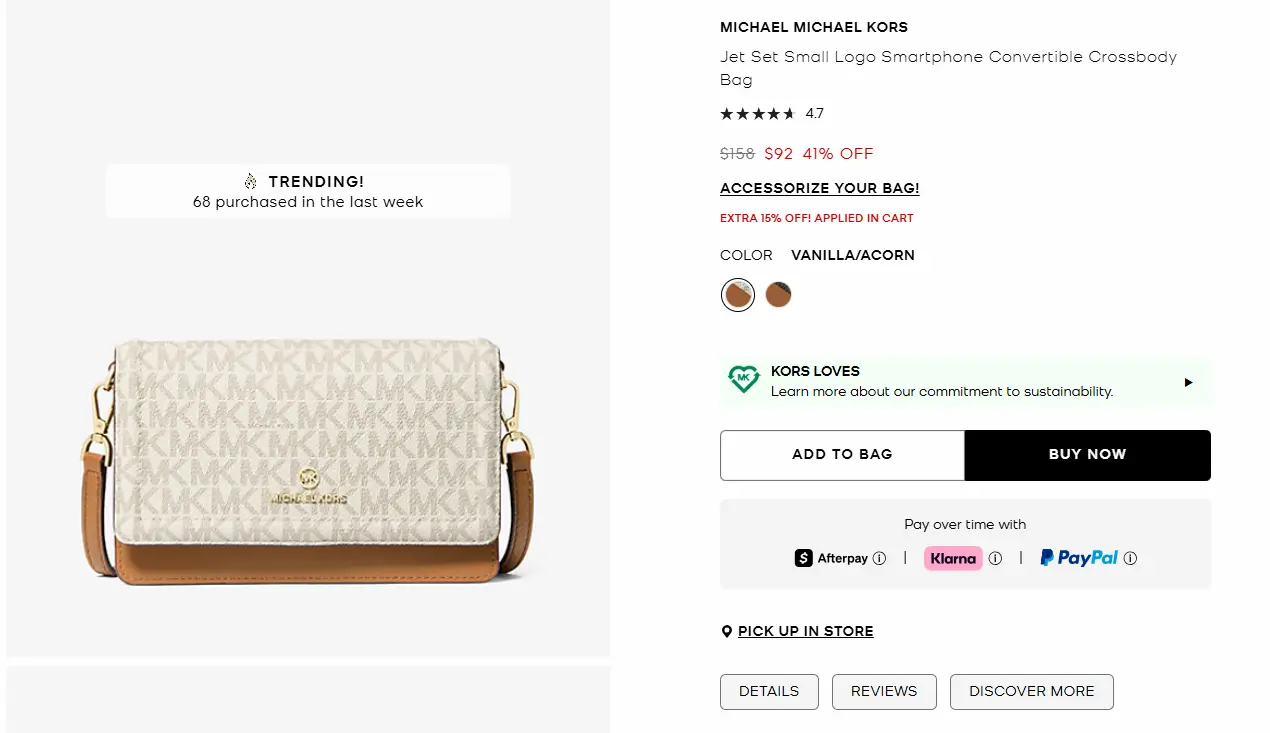Viewport: 1270px width, 733px height.
Task: Click the location pin icon near pick up
Action: (727, 631)
